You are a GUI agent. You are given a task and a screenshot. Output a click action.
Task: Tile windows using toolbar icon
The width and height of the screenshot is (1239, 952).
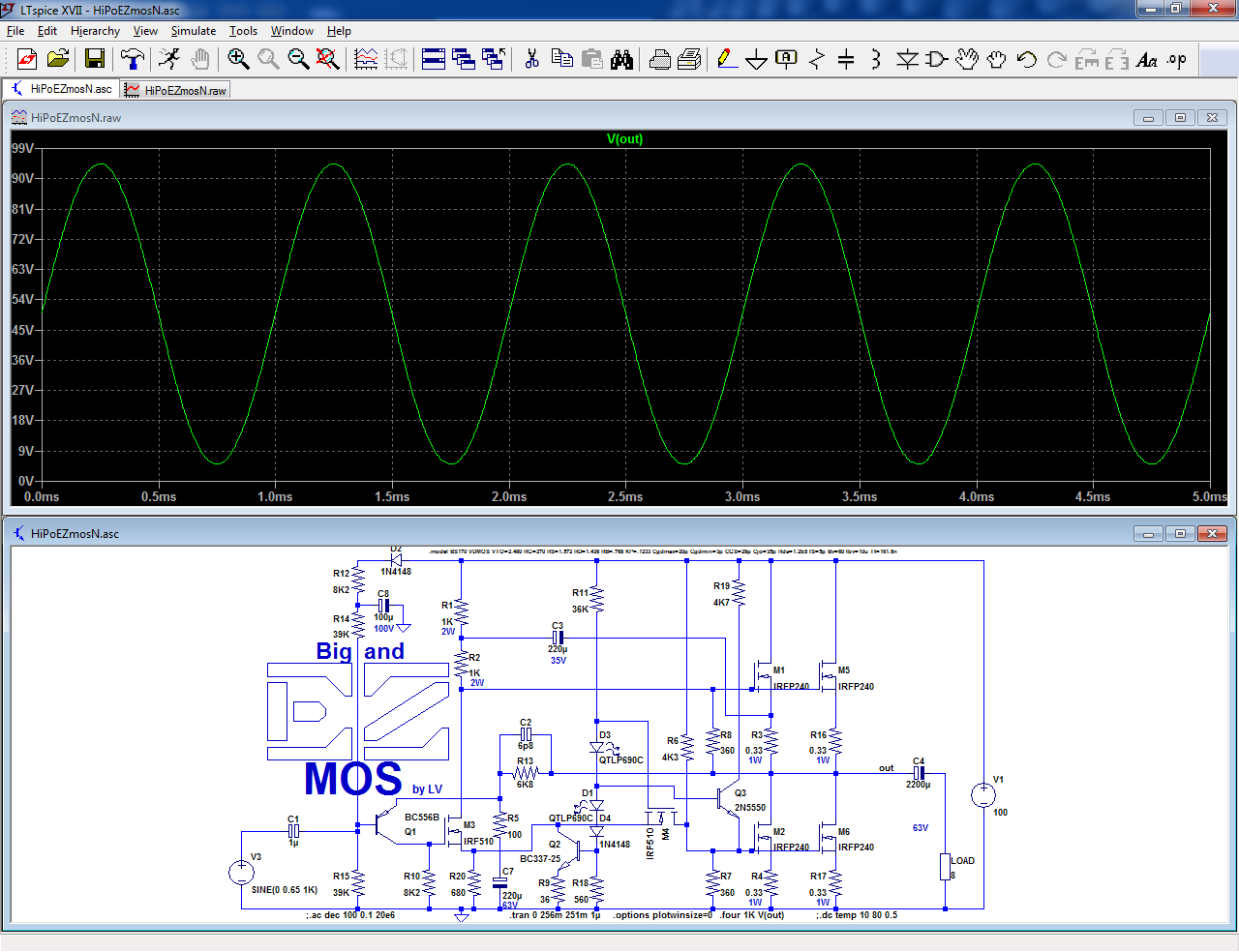[434, 60]
